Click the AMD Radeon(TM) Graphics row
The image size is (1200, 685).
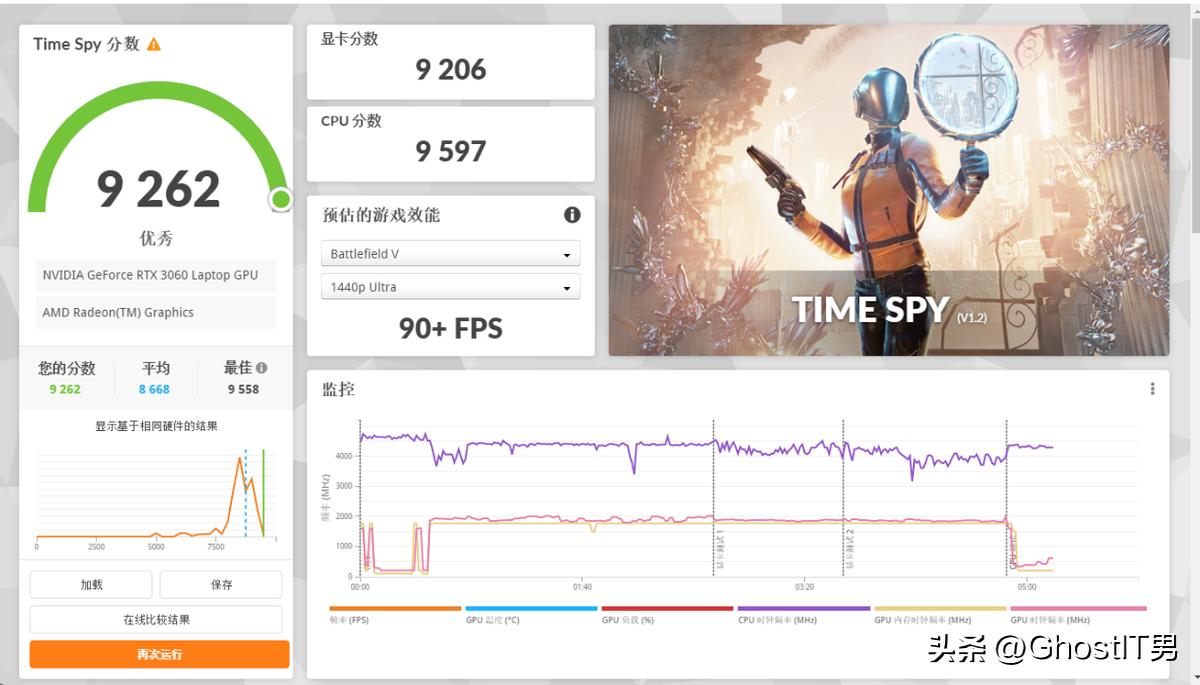click(x=155, y=312)
